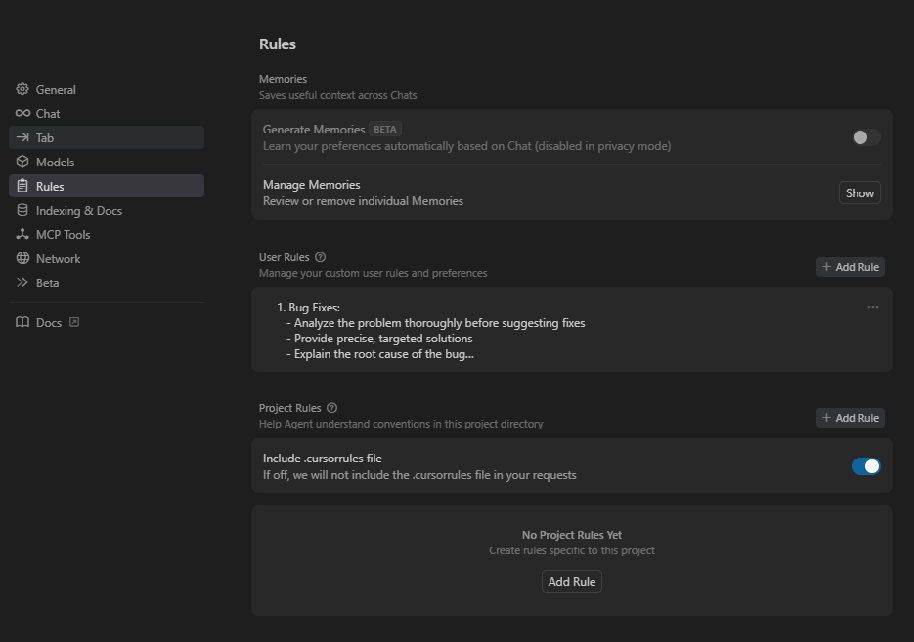Click Show to review individual Memories
The image size is (914, 642).
click(x=858, y=192)
